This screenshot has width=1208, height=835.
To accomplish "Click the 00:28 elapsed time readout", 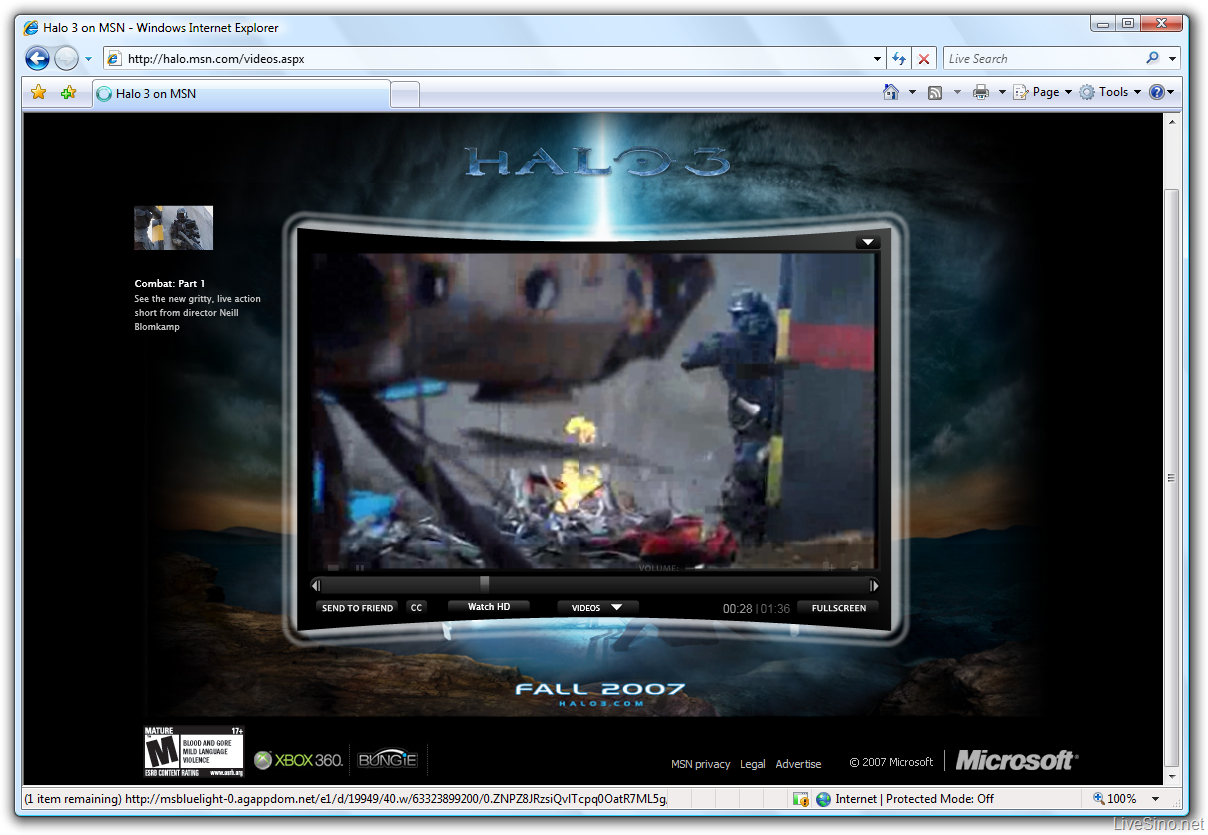I will 738,609.
